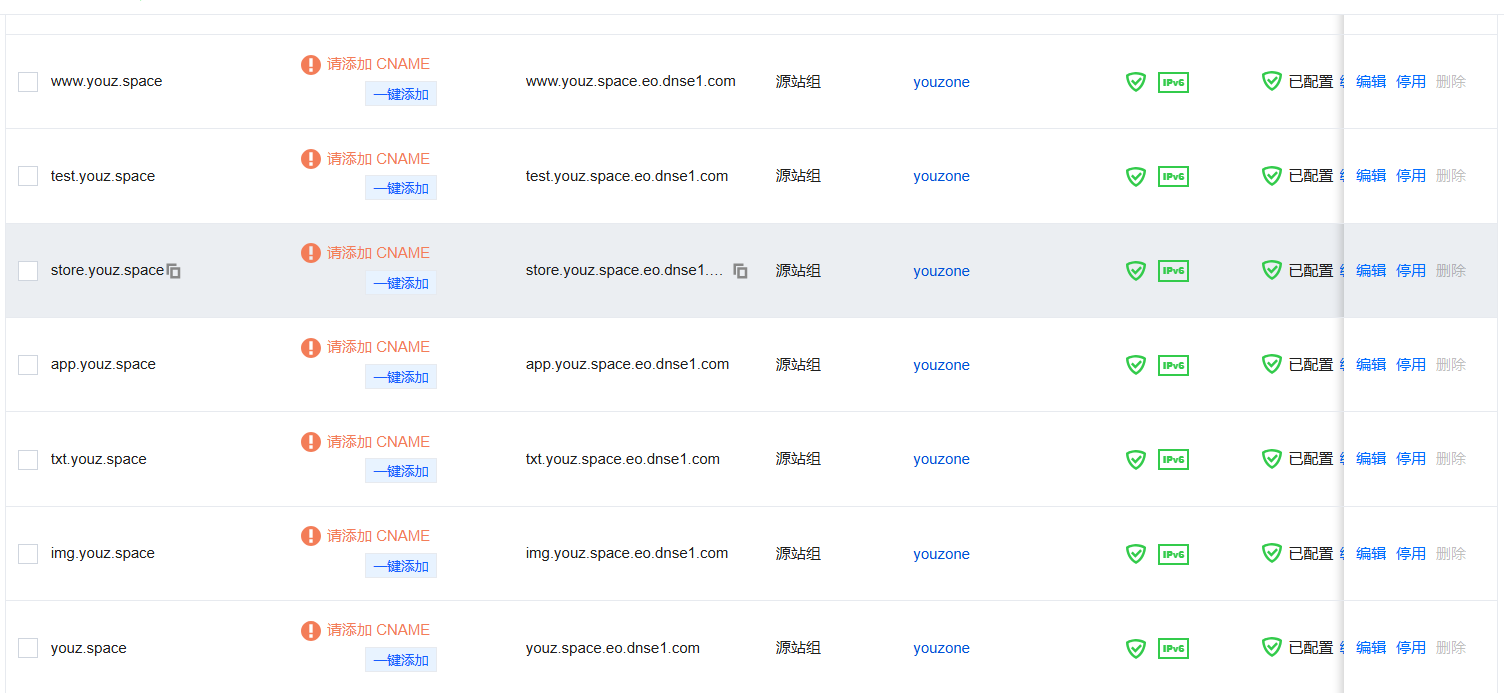Open youzone origin link in app.youz.space row
The height and width of the screenshot is (693, 1504).
[x=941, y=365]
